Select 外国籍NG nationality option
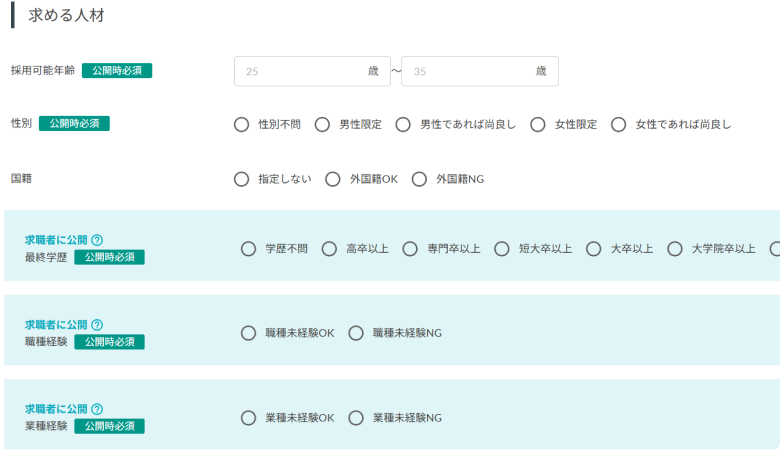 point(419,179)
